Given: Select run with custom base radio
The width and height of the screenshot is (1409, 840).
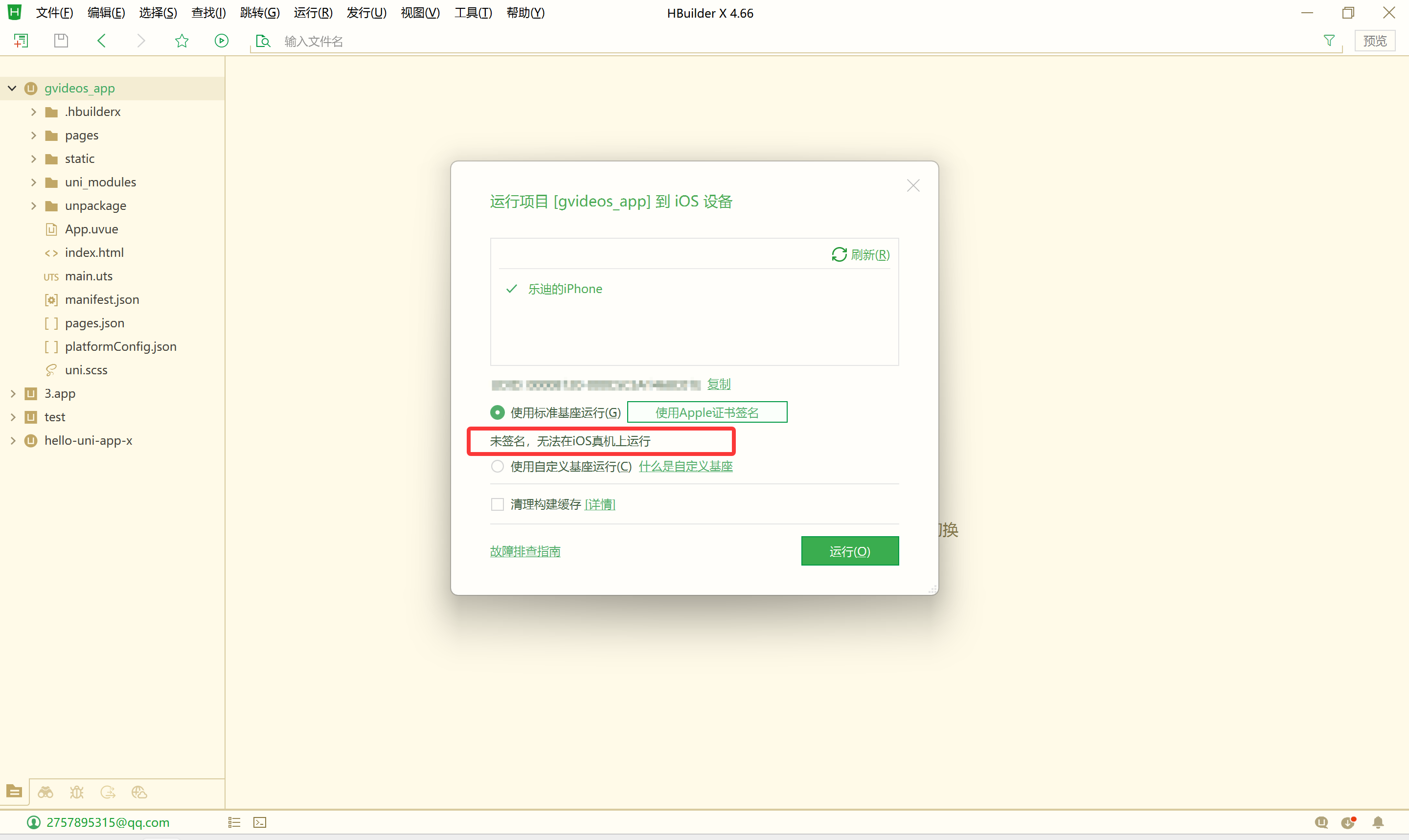Looking at the screenshot, I should click(x=497, y=466).
